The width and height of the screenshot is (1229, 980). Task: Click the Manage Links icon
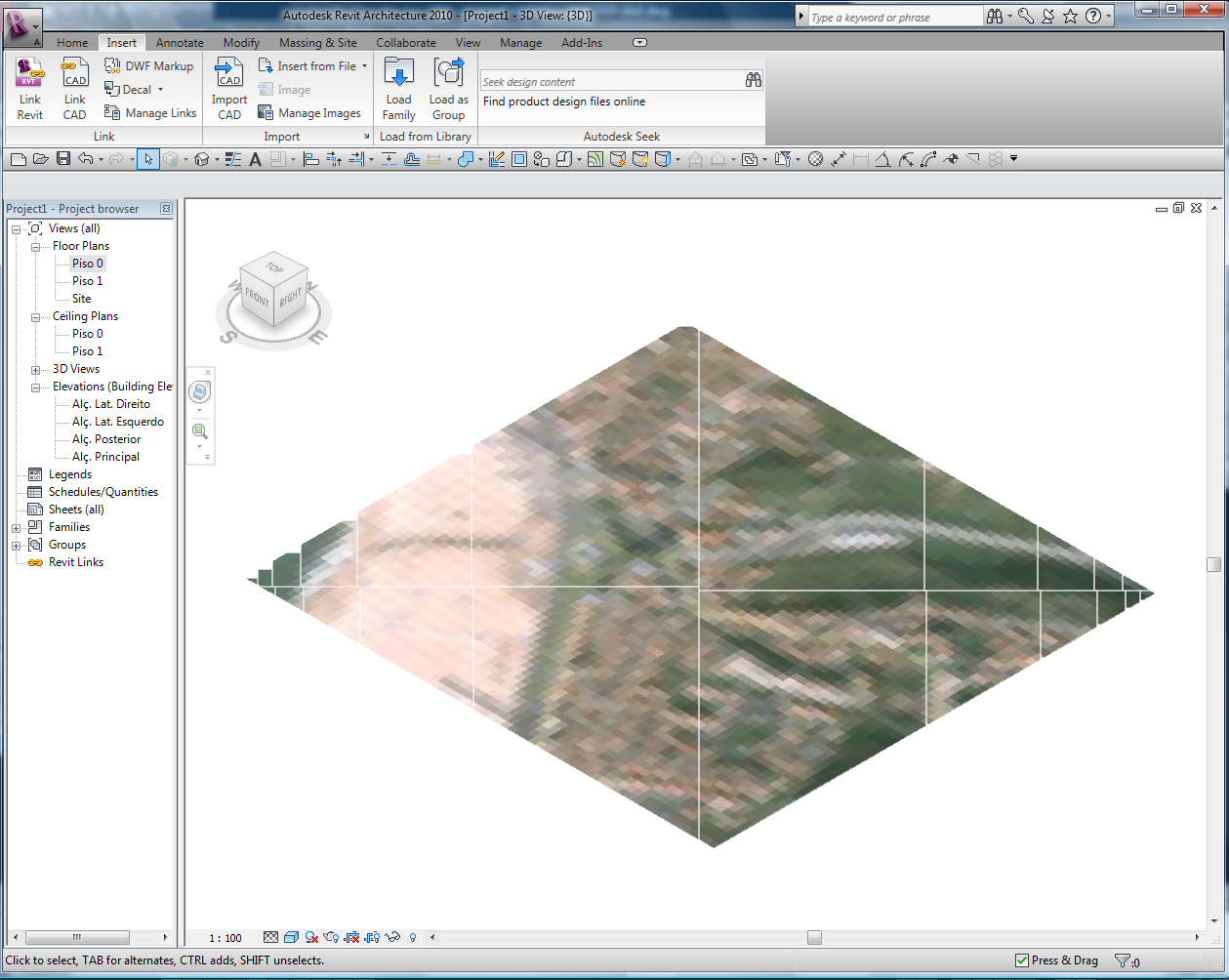pos(112,113)
